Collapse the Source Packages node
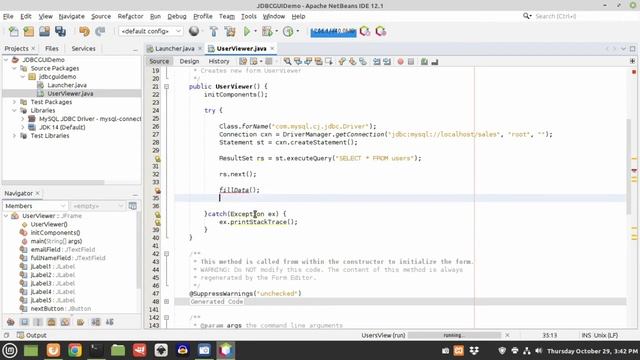Image resolution: width=640 pixels, height=360 pixels. pyautogui.click(x=14, y=68)
